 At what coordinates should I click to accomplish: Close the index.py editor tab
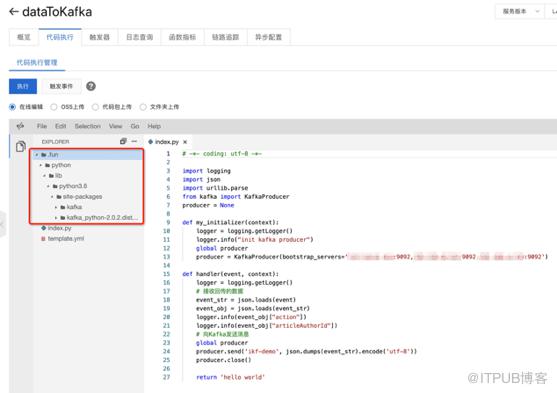click(185, 142)
